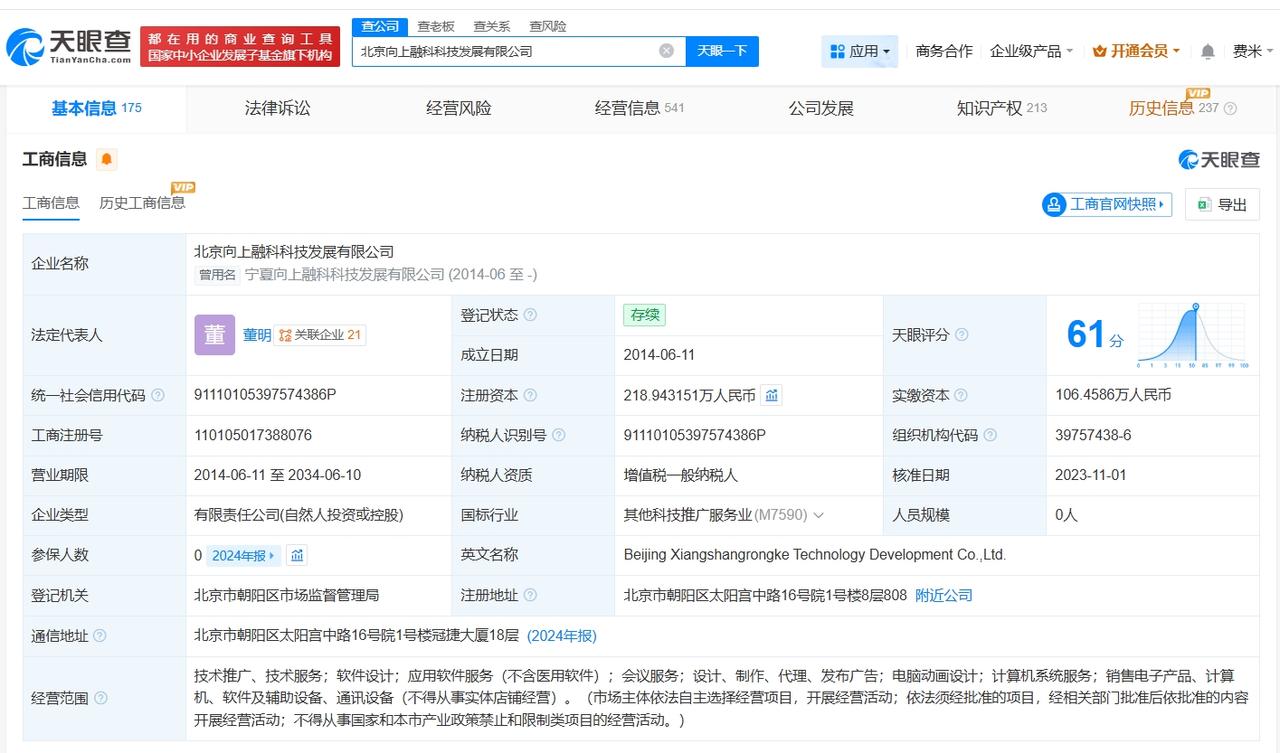Open the chart icon next to 注册资本 value
The width and height of the screenshot is (1280, 753).
click(771, 395)
